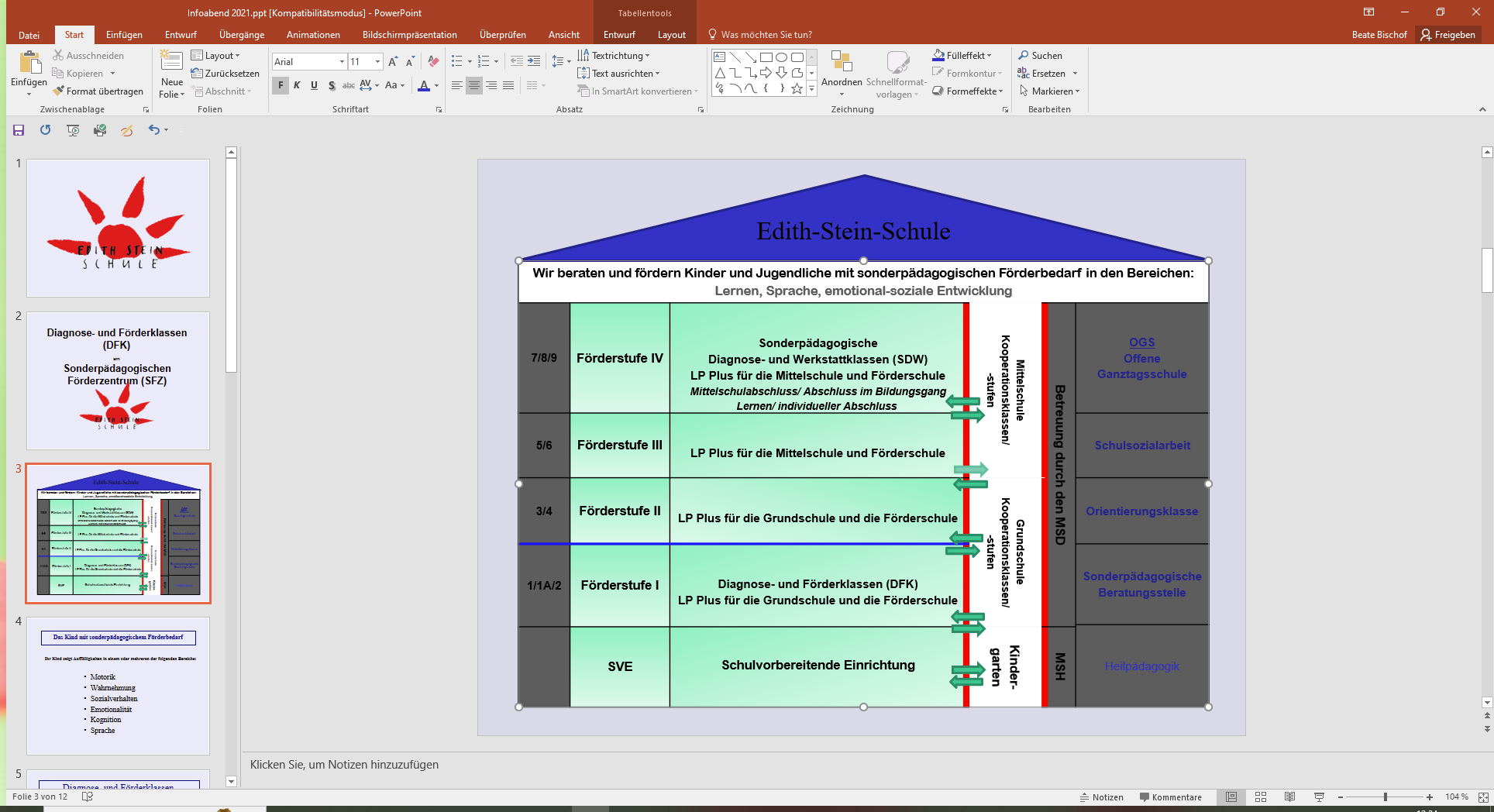
Task: Select the oval shape in gallery
Action: click(781, 57)
